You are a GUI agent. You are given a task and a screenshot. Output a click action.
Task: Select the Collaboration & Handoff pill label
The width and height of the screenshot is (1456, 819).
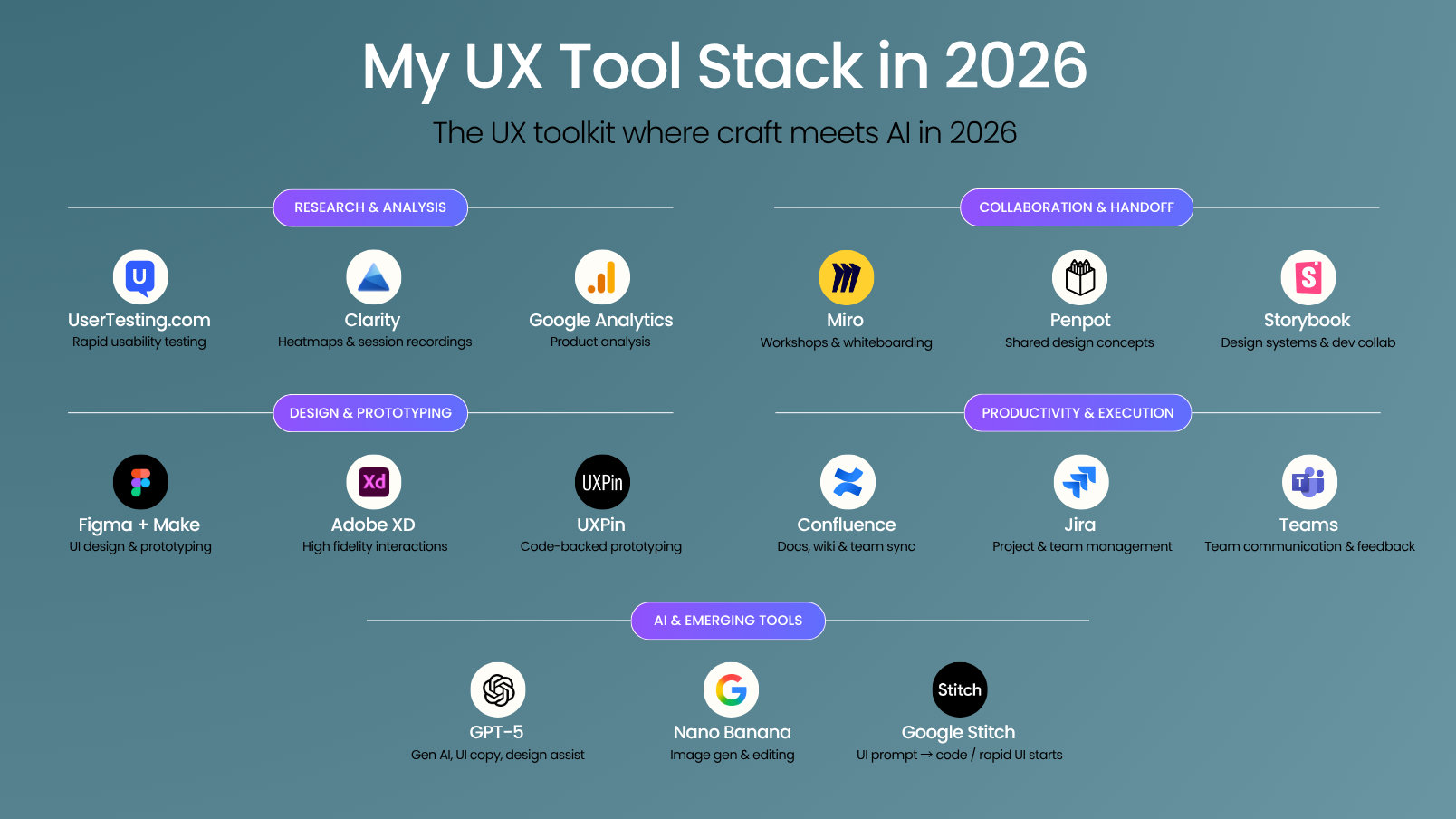(1076, 207)
